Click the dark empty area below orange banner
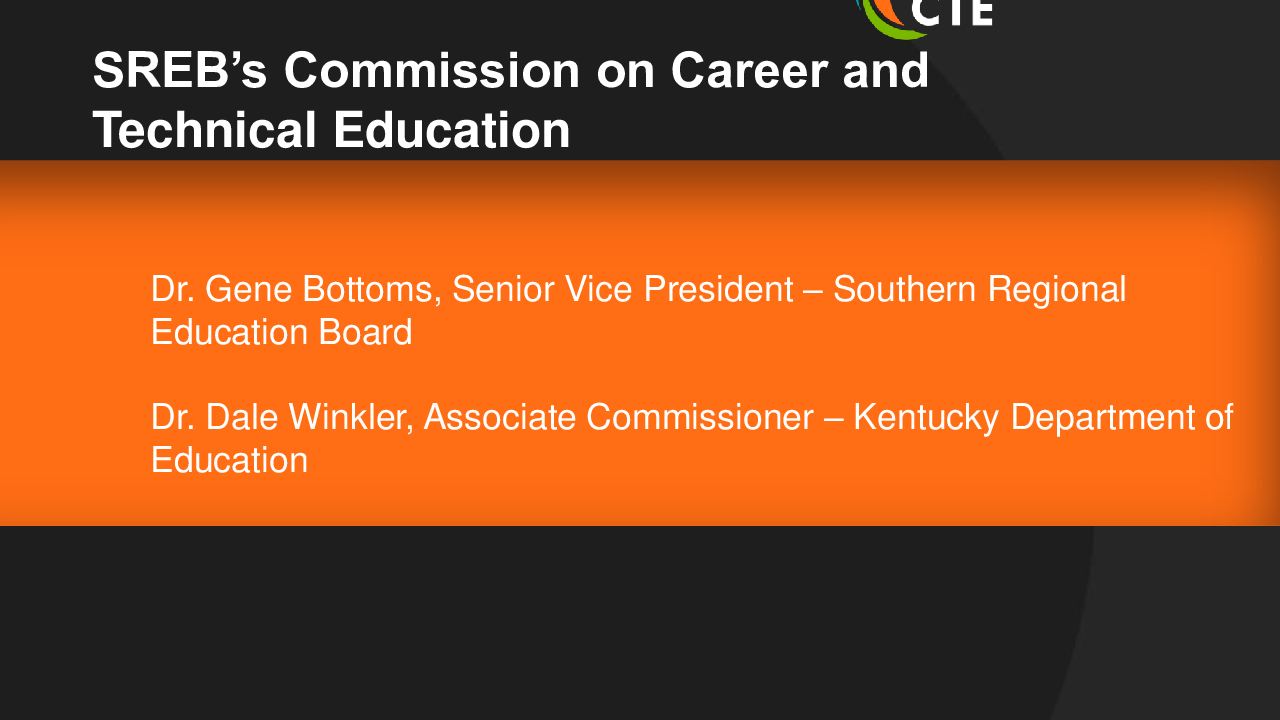This screenshot has width=1280, height=720. (x=640, y=620)
